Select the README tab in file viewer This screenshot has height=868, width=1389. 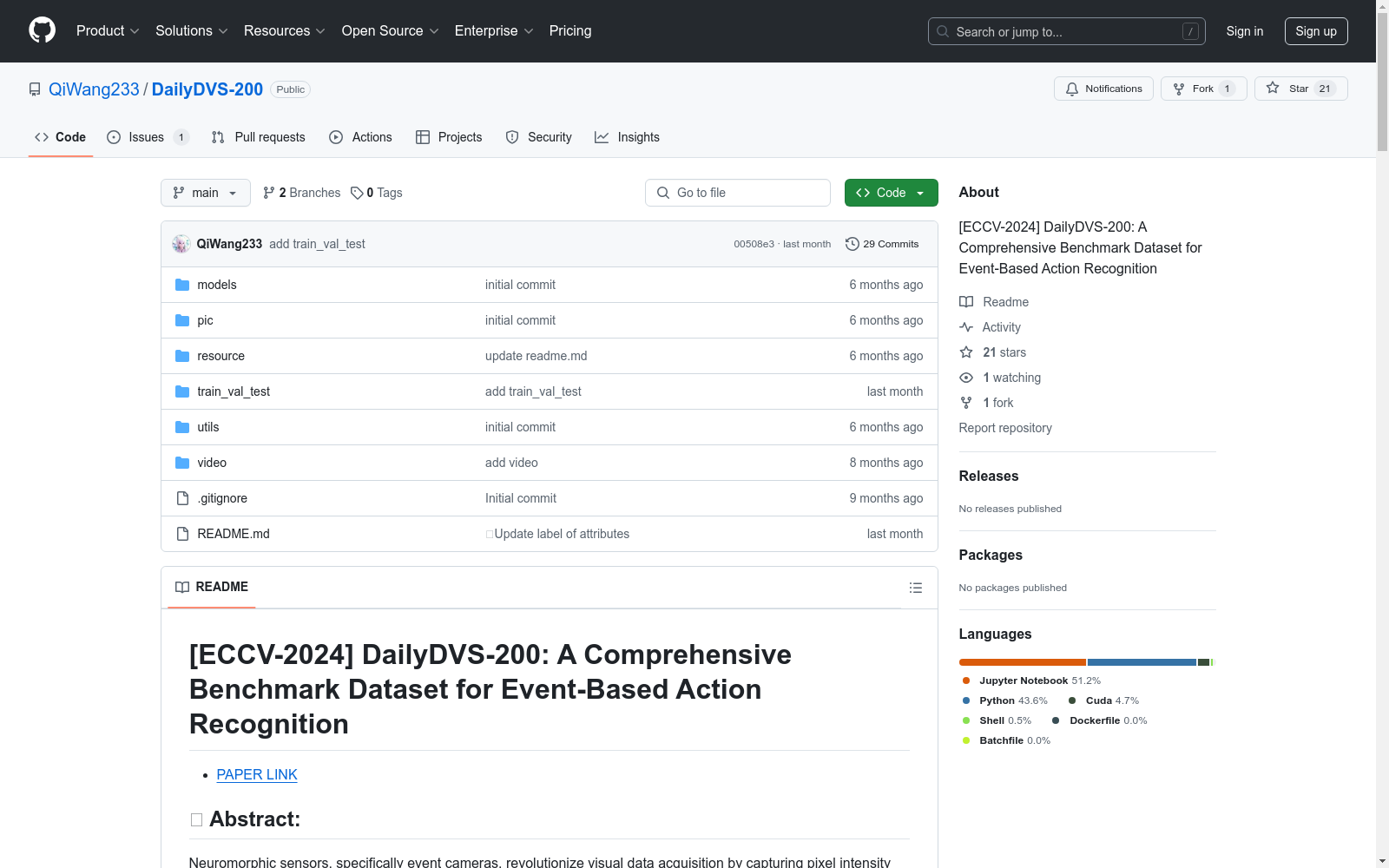coord(212,587)
